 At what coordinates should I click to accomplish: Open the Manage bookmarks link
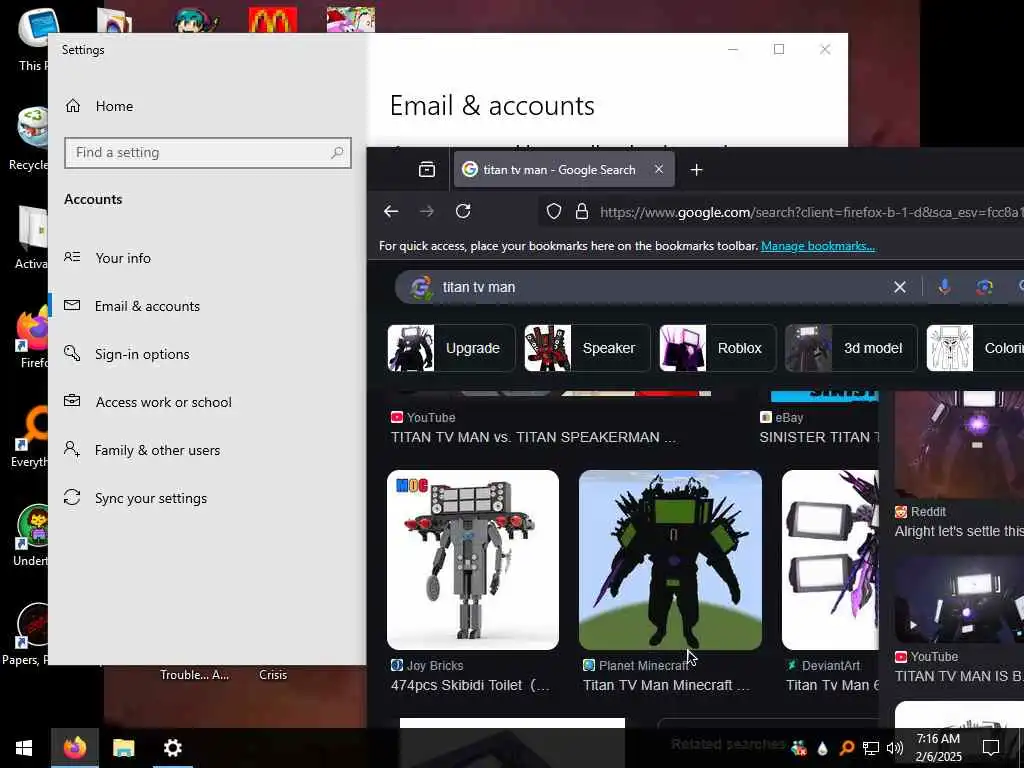click(818, 246)
